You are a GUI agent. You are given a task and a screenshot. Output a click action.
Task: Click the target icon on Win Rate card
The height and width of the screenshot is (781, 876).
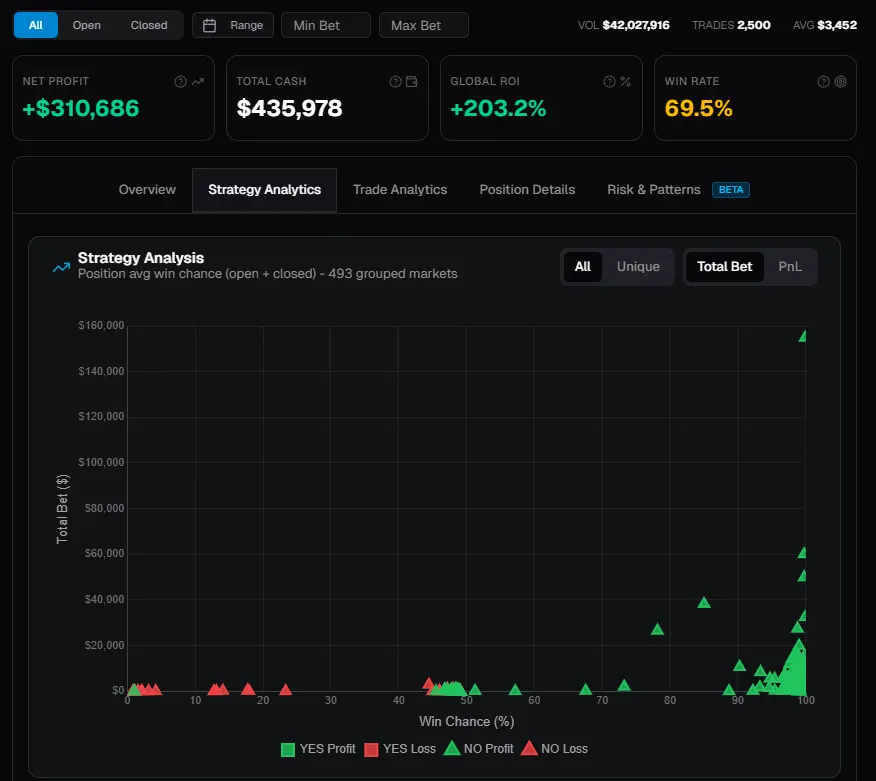coord(840,82)
